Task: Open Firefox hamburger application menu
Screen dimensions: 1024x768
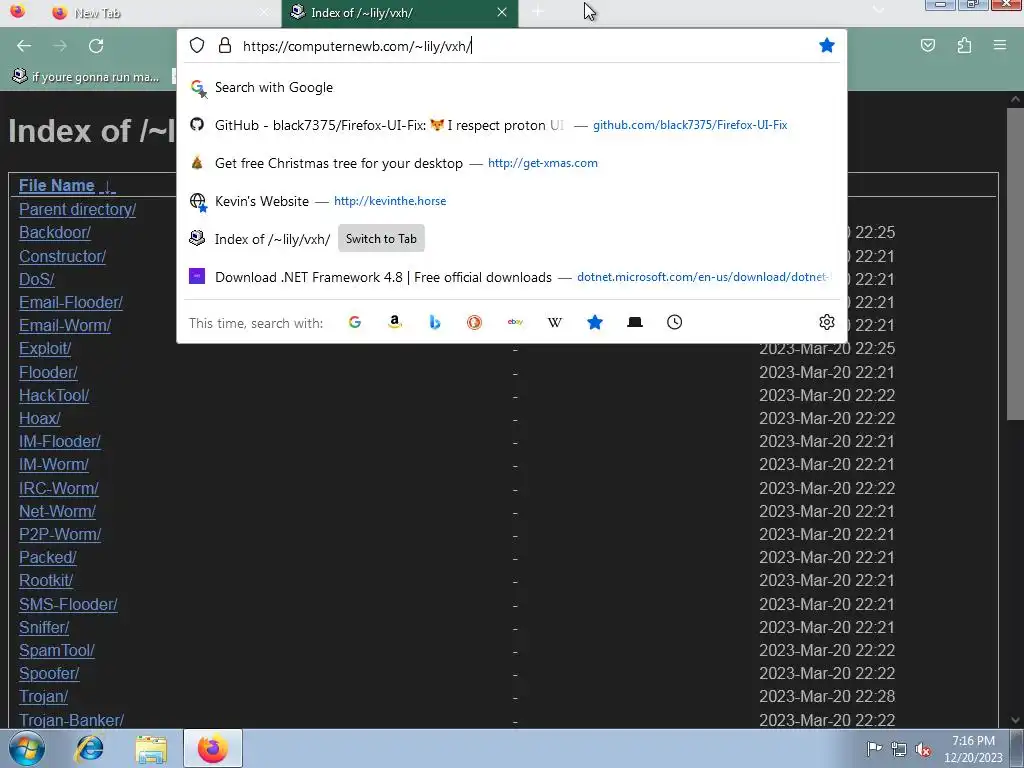Action: (999, 45)
